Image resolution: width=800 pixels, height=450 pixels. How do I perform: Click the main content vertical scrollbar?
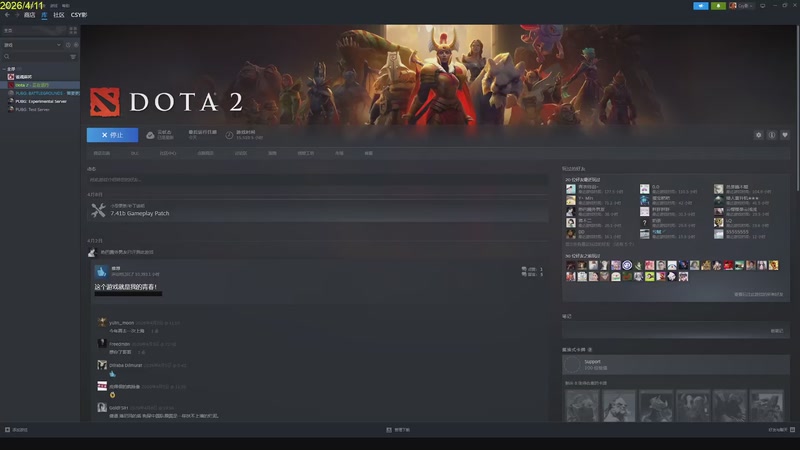[797, 107]
